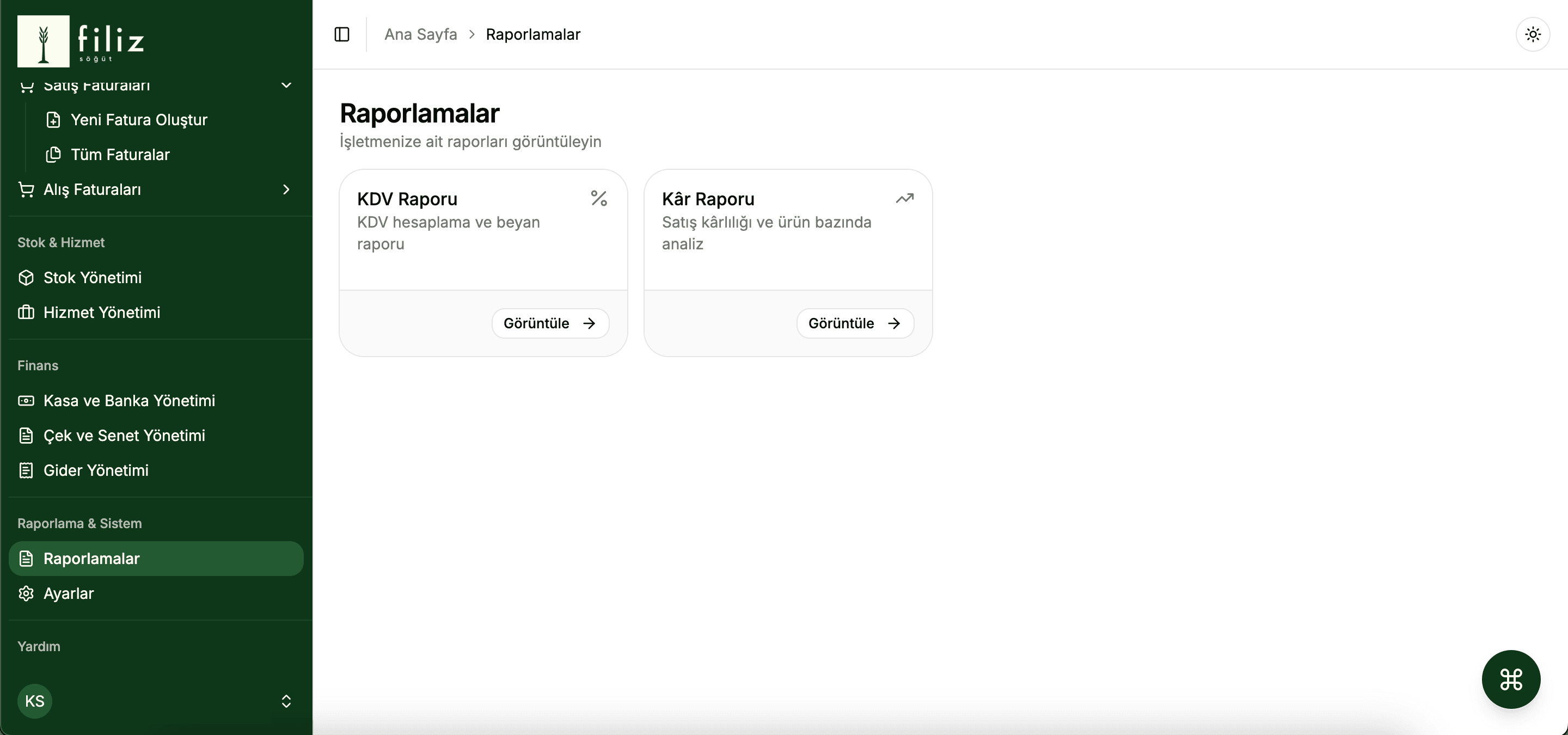The height and width of the screenshot is (735, 1568).
Task: Click the Çek ve Senet document icon
Action: [26, 436]
